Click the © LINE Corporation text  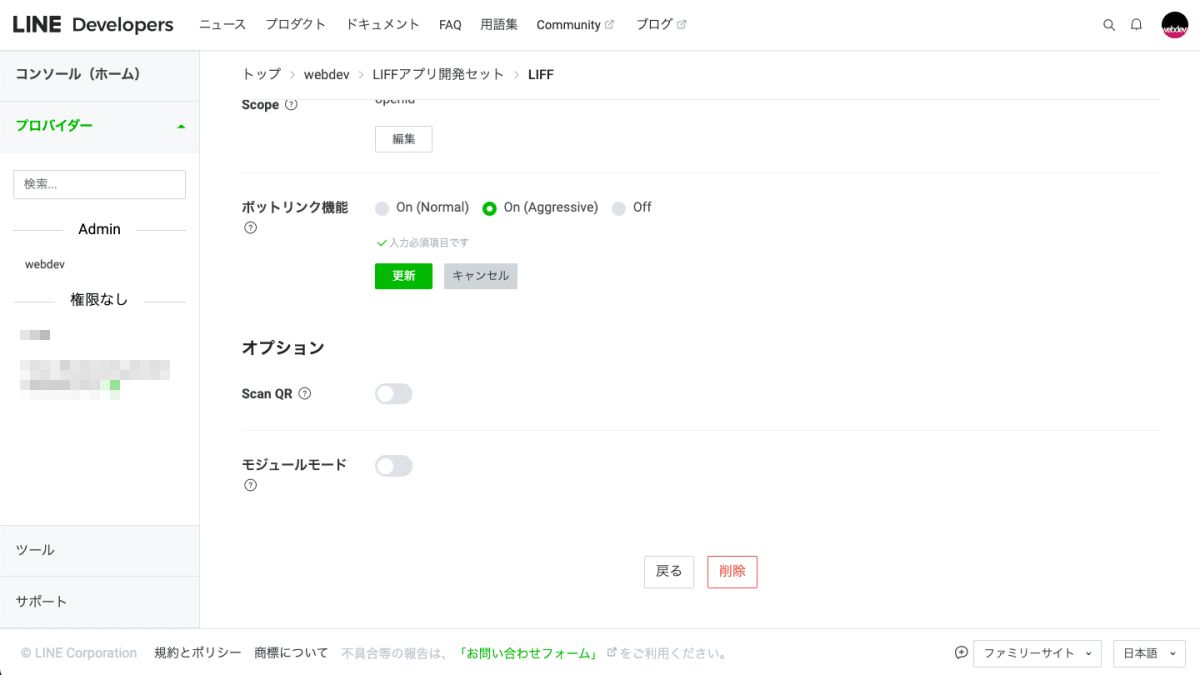[79, 653]
